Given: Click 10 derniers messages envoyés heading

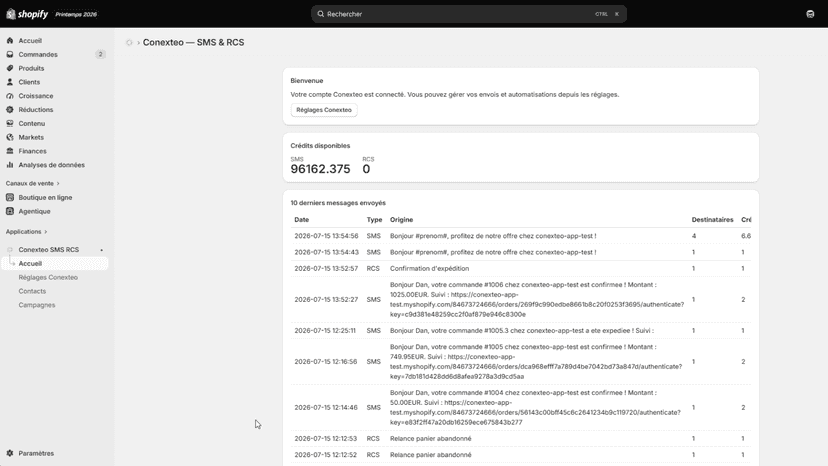Looking at the screenshot, I should [338, 203].
